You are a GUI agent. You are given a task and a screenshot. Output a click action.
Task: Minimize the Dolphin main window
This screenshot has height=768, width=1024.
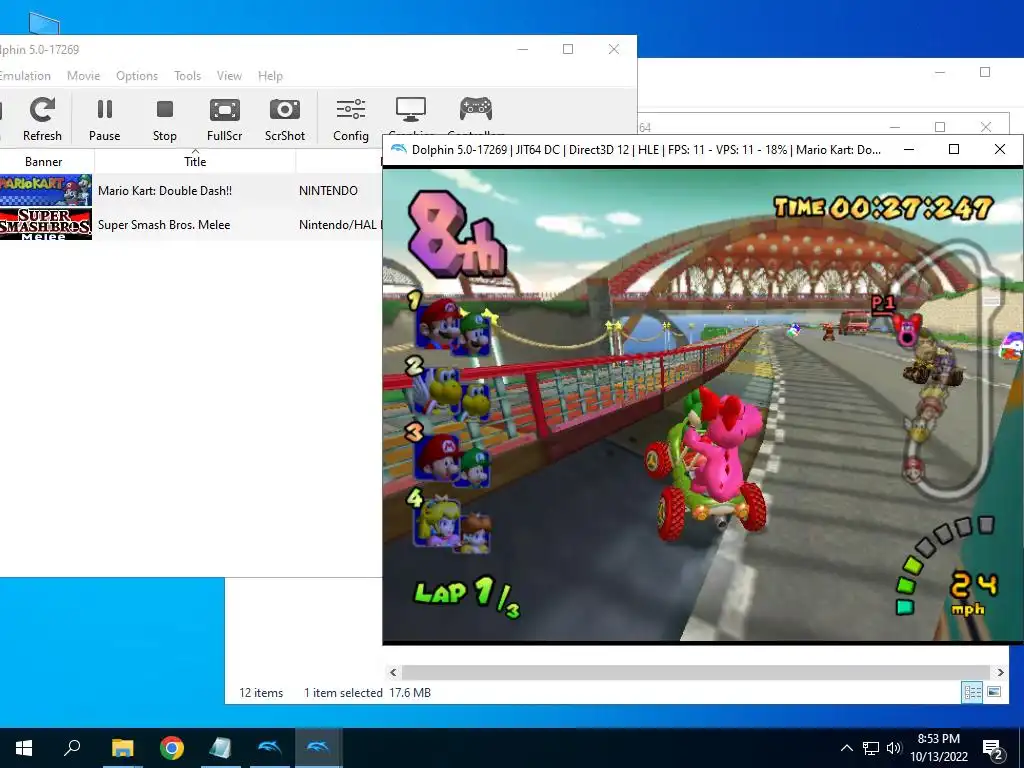pyautogui.click(x=522, y=49)
